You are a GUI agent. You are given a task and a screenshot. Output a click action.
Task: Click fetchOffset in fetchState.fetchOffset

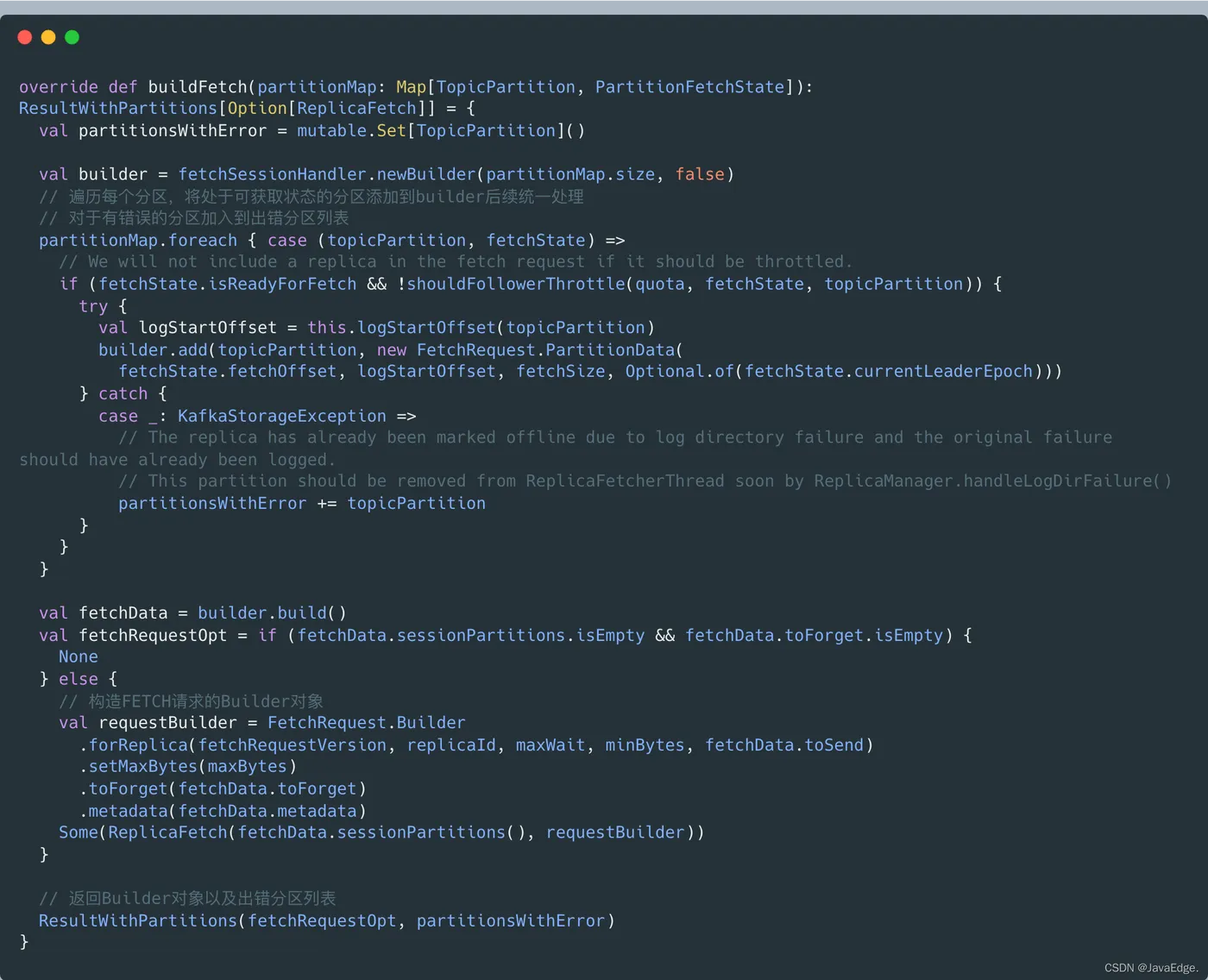click(x=282, y=372)
